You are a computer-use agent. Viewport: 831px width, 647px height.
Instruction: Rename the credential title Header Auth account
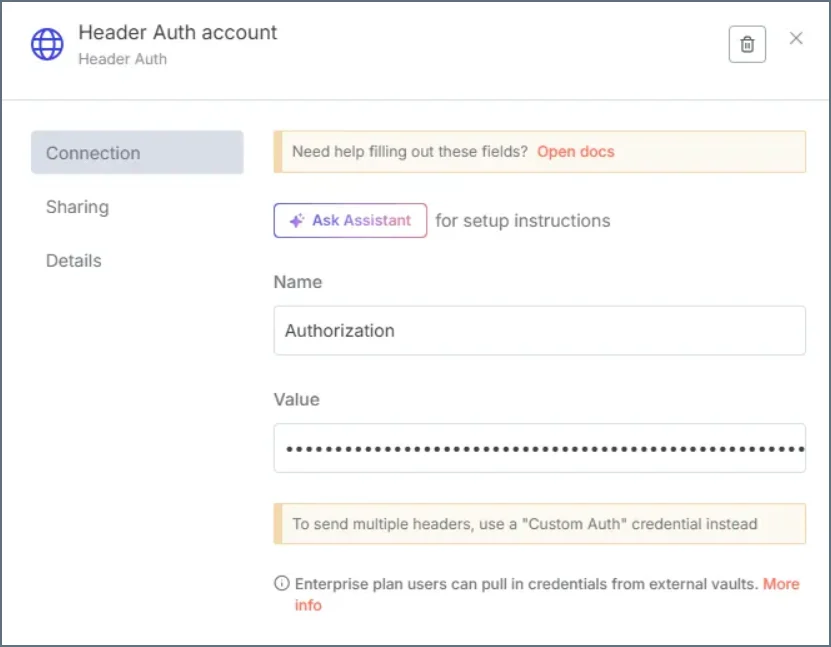tap(178, 32)
